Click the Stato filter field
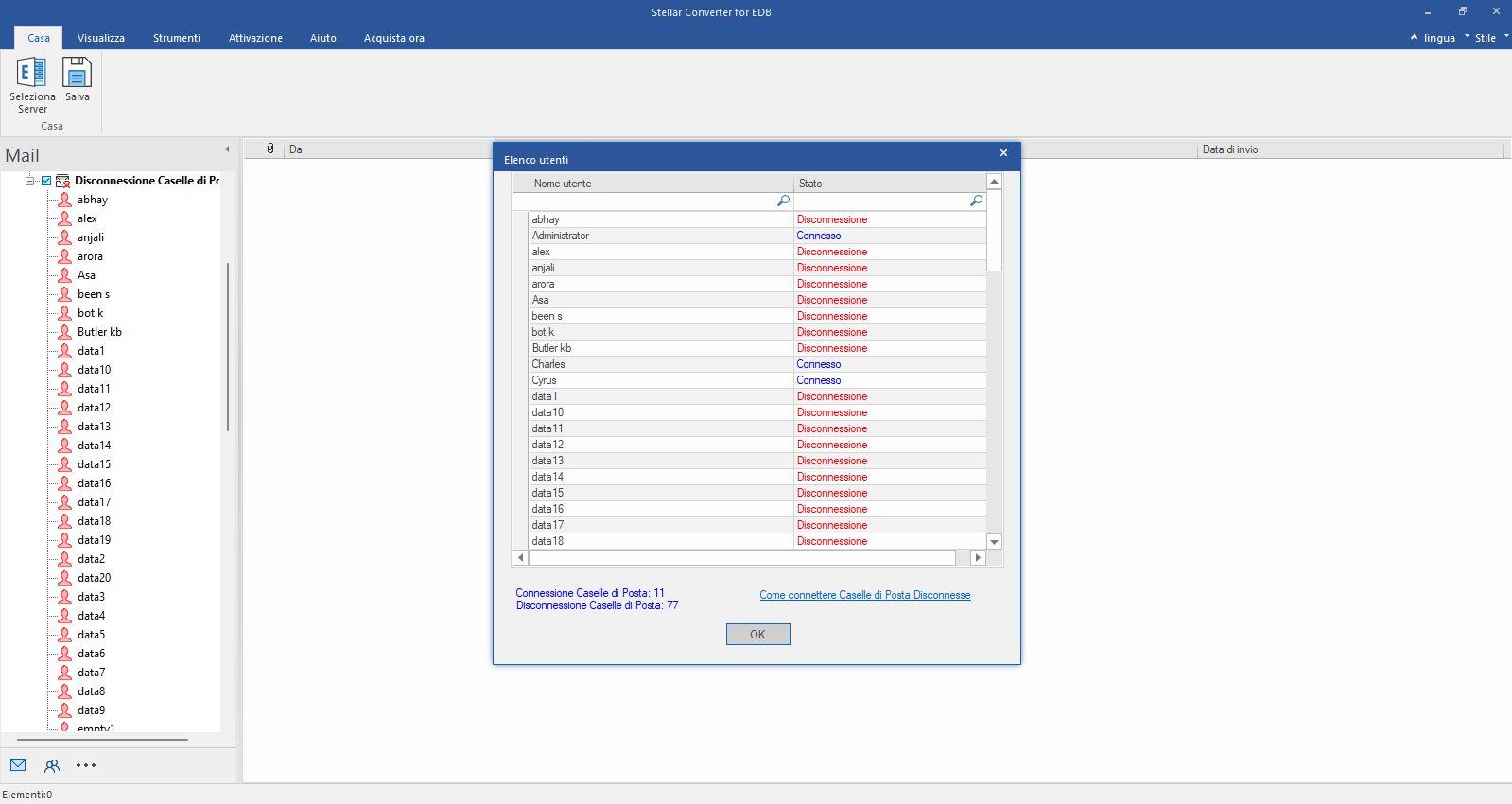This screenshot has height=804, width=1512. (890, 201)
